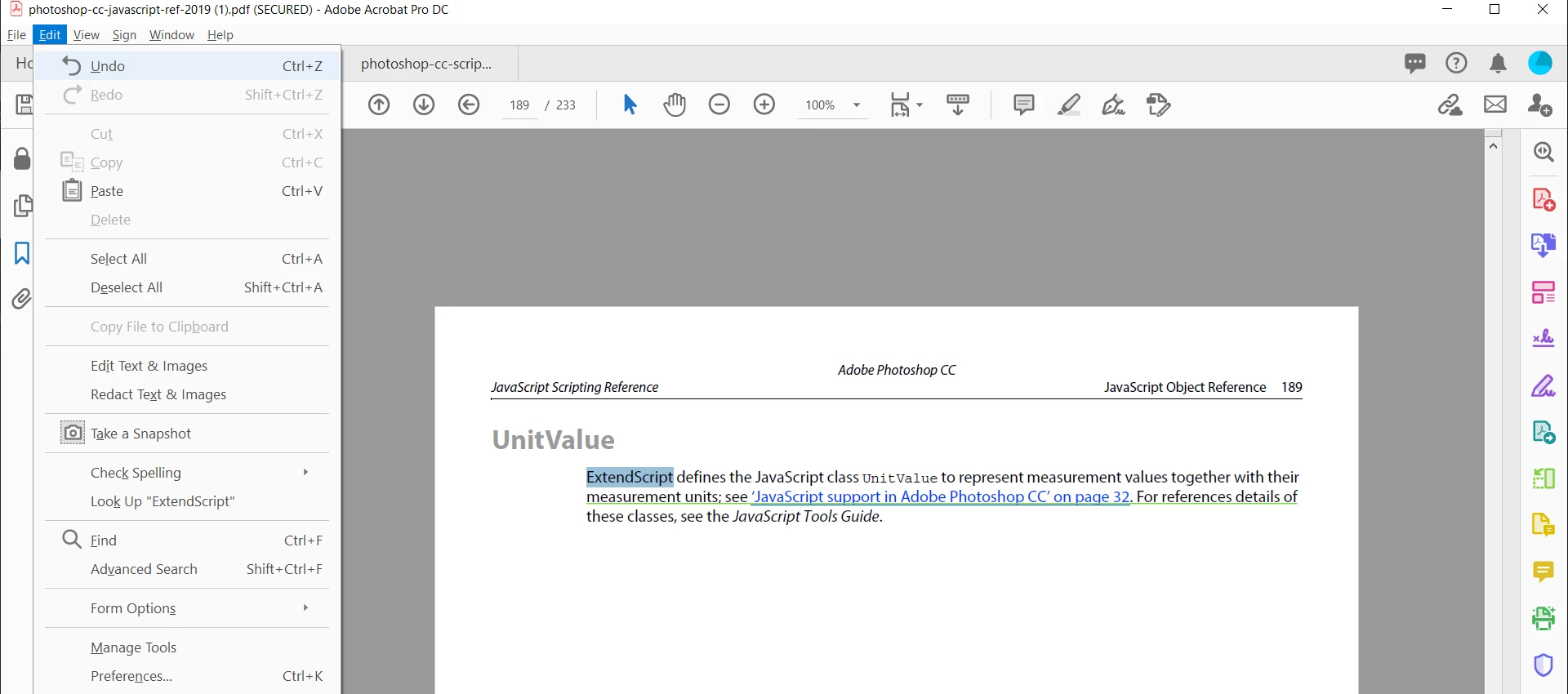Open Print Production tool in right pane

(x=1543, y=618)
